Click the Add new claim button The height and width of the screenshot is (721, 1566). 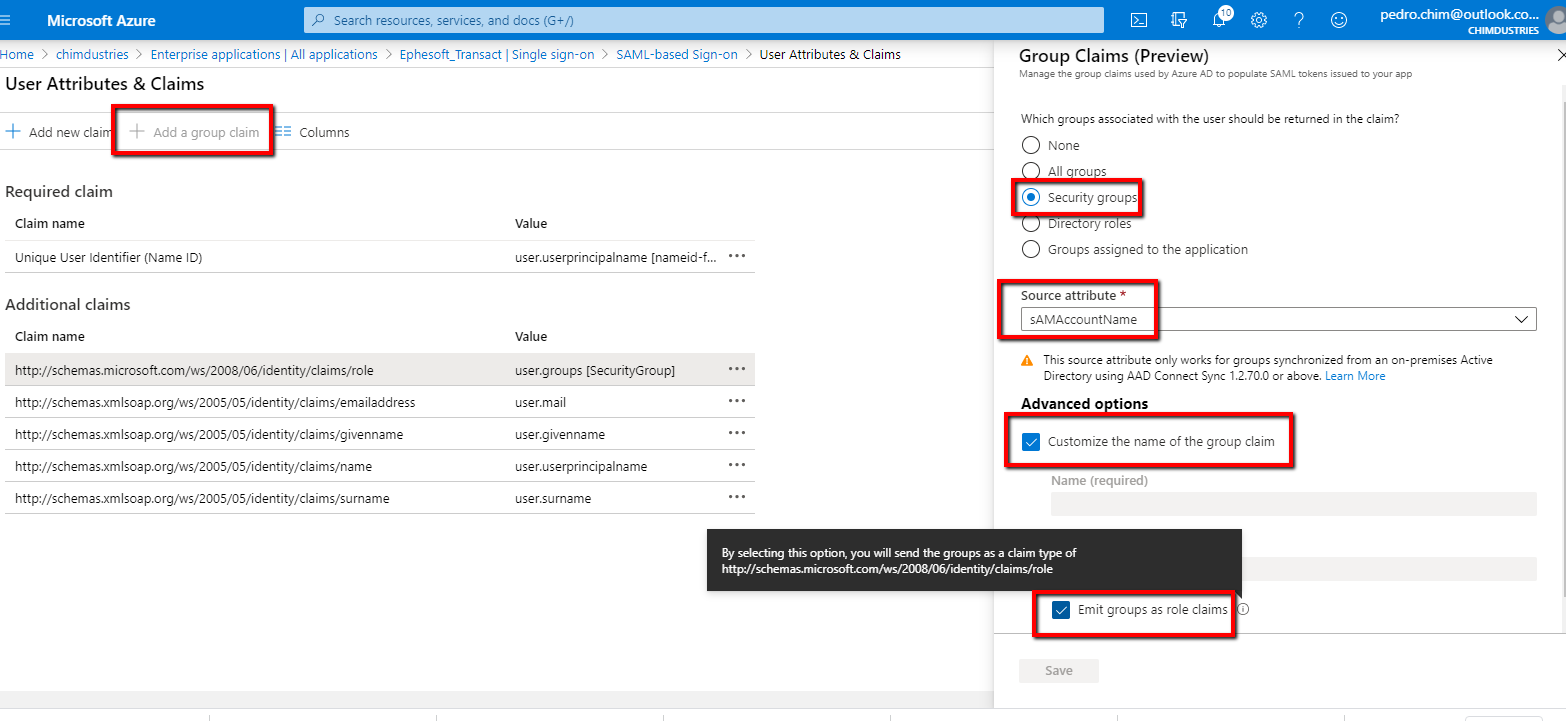pyautogui.click(x=59, y=132)
